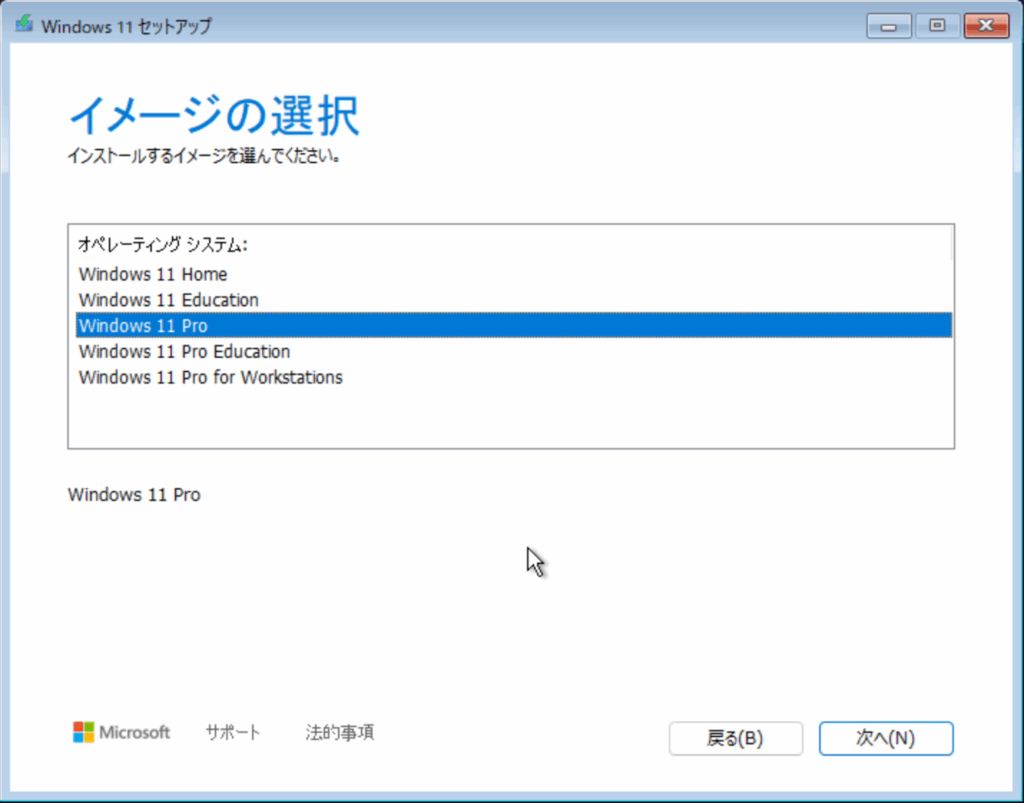Viewport: 1024px width, 803px height.
Task: Select Windows 11 Pro for Workstations
Action: (x=210, y=378)
